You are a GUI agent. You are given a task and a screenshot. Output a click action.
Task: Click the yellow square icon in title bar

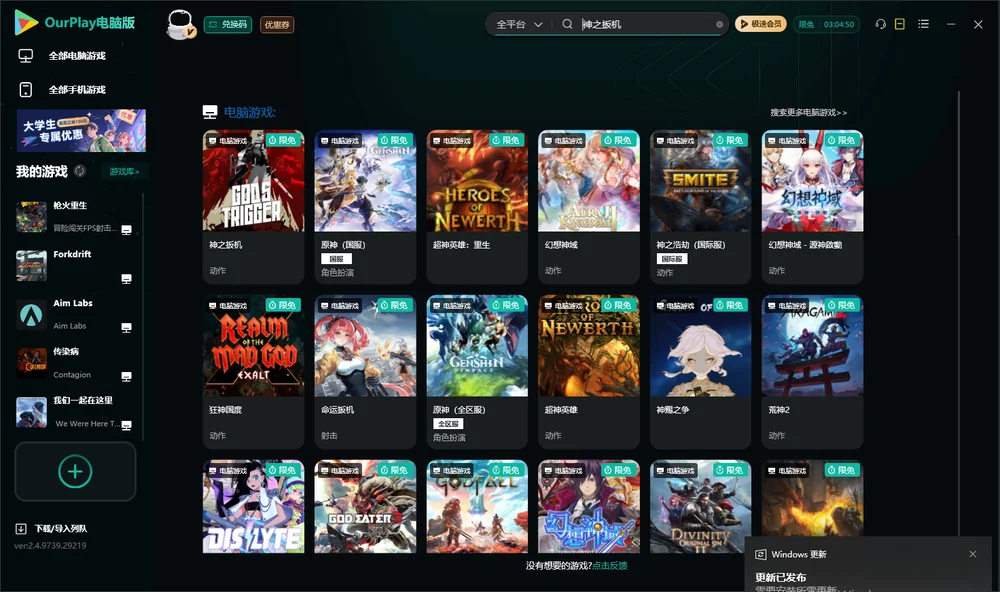pyautogui.click(x=900, y=24)
